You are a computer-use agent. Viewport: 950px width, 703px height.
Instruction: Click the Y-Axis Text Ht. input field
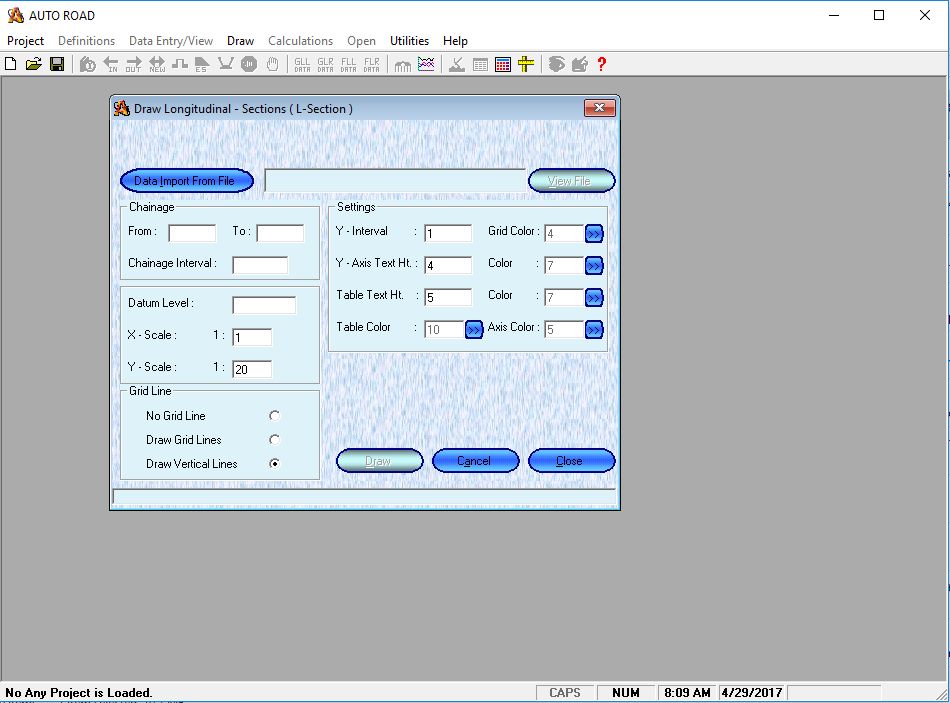pyautogui.click(x=448, y=265)
